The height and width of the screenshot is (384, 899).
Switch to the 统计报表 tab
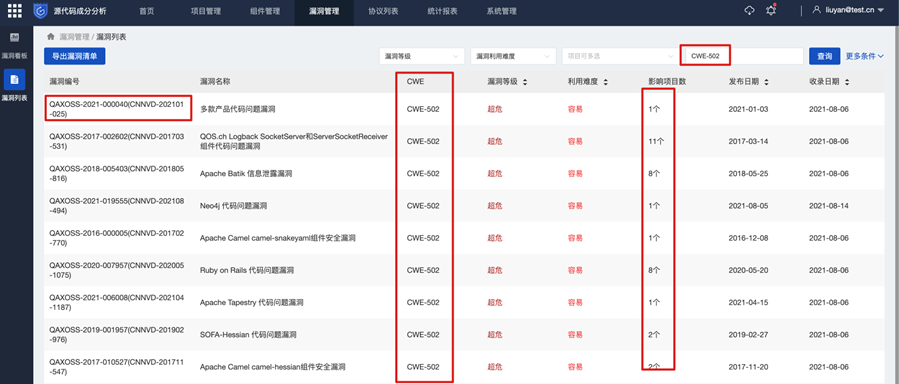443,11
